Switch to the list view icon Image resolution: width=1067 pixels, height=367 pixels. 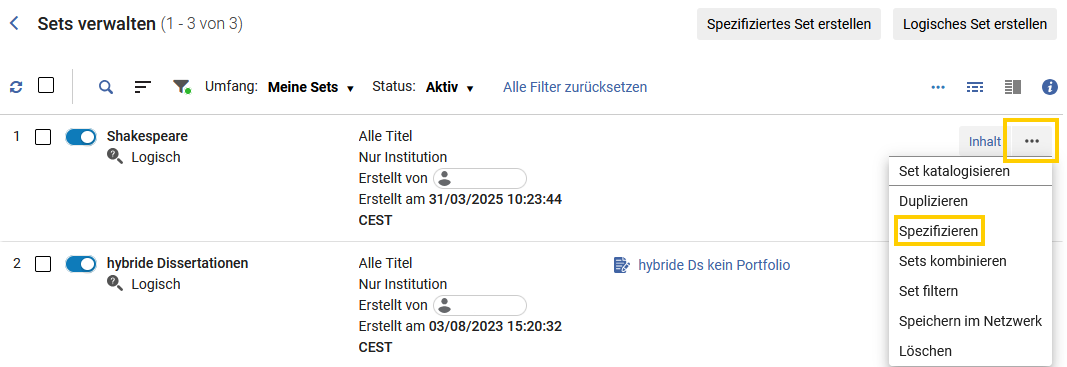[975, 87]
